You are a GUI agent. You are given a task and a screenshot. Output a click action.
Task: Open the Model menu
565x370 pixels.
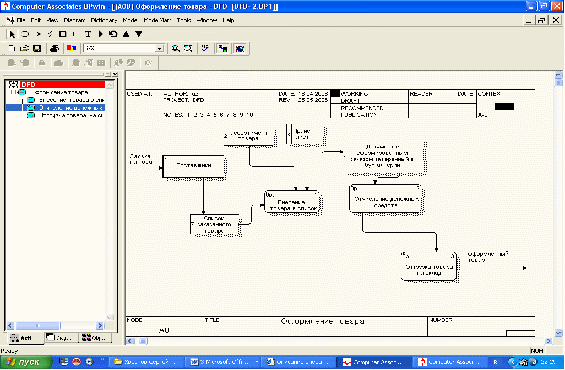pos(130,20)
